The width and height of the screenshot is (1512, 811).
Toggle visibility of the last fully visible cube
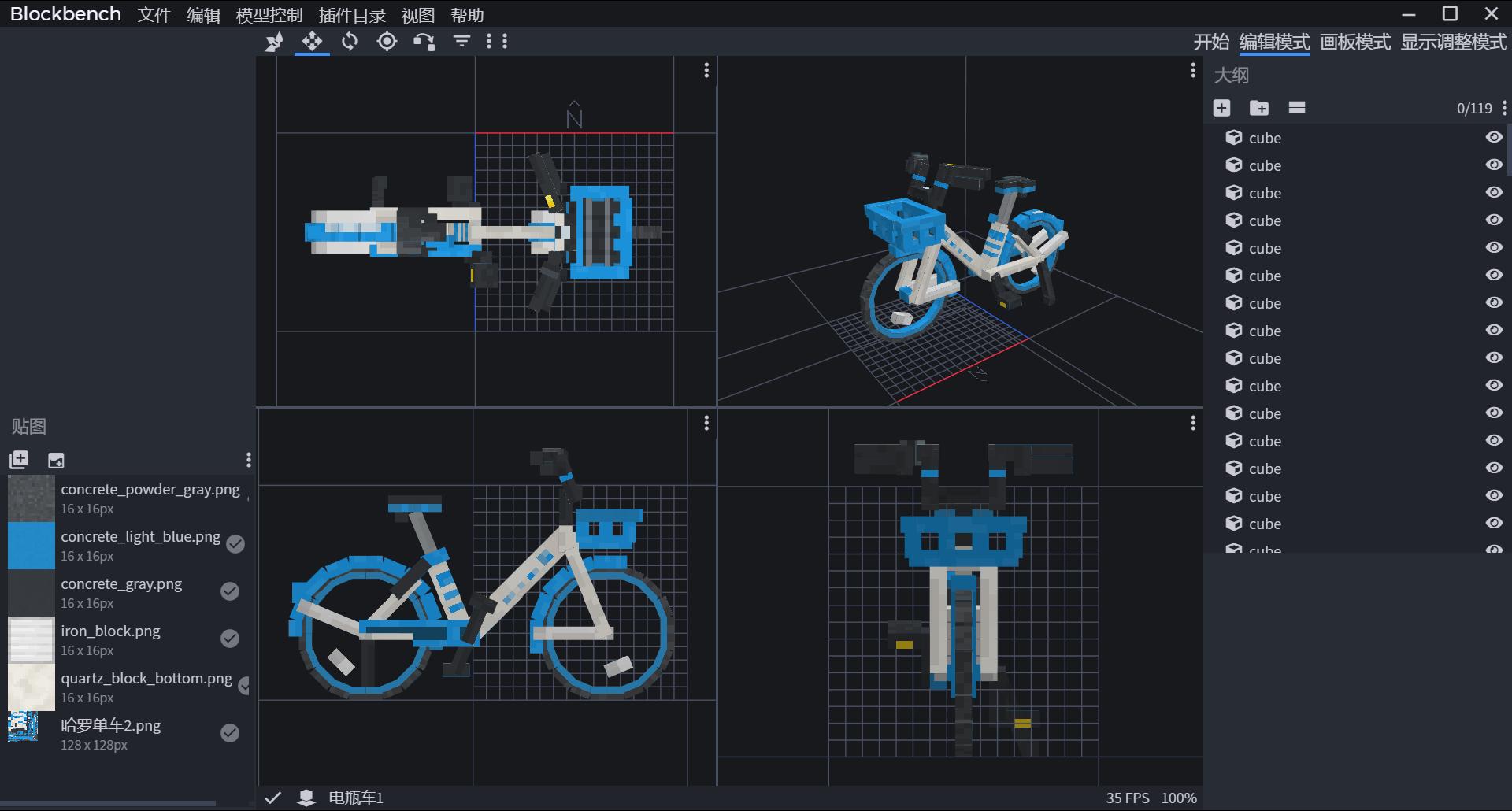coord(1493,524)
